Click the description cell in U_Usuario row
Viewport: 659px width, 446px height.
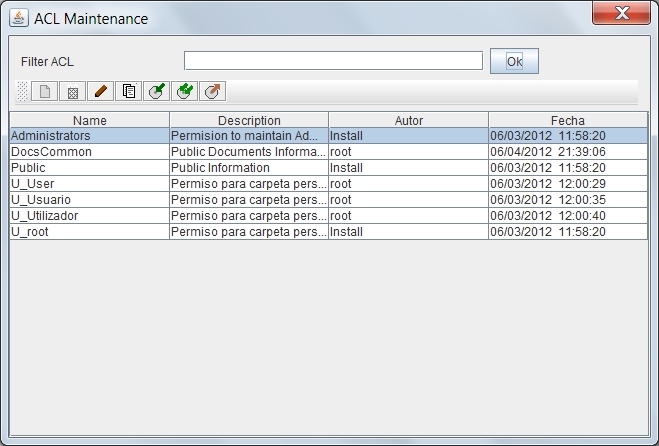pyautogui.click(x=249, y=200)
